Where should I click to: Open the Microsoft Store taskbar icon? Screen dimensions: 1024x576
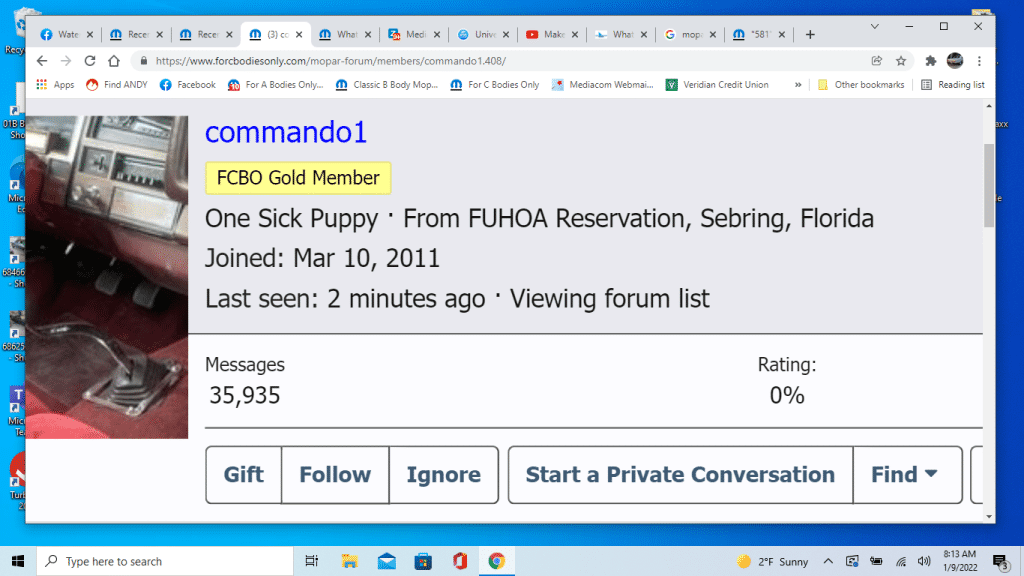tap(423, 561)
